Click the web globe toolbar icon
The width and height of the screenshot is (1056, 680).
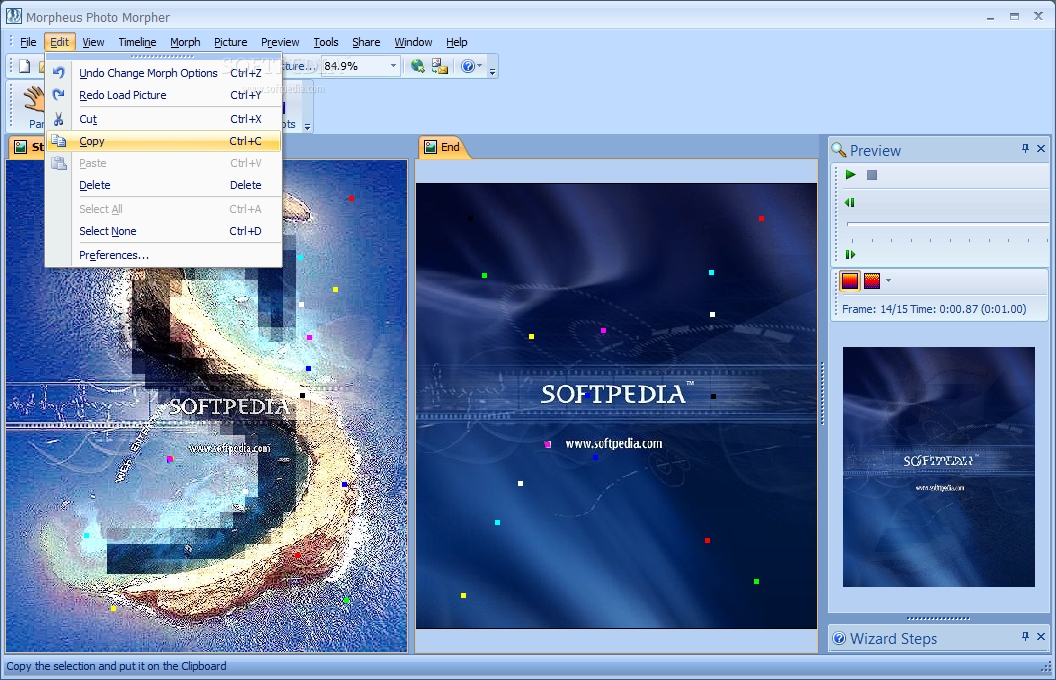coord(418,66)
